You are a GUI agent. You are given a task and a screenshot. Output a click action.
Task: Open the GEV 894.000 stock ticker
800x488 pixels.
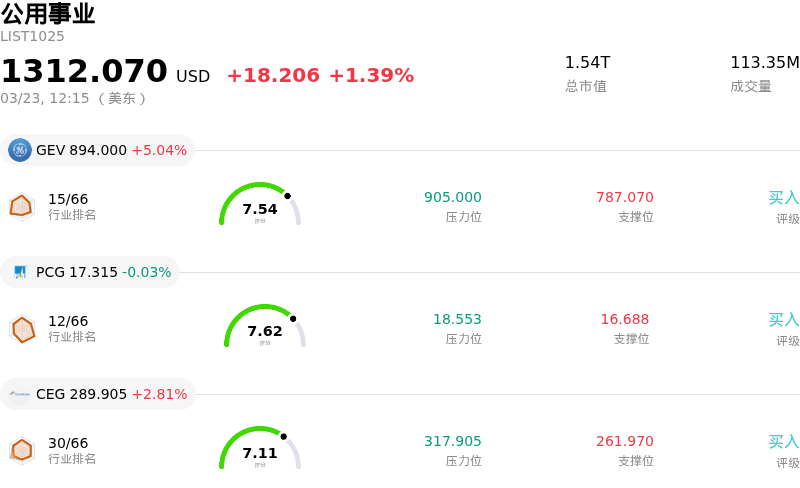tap(98, 150)
